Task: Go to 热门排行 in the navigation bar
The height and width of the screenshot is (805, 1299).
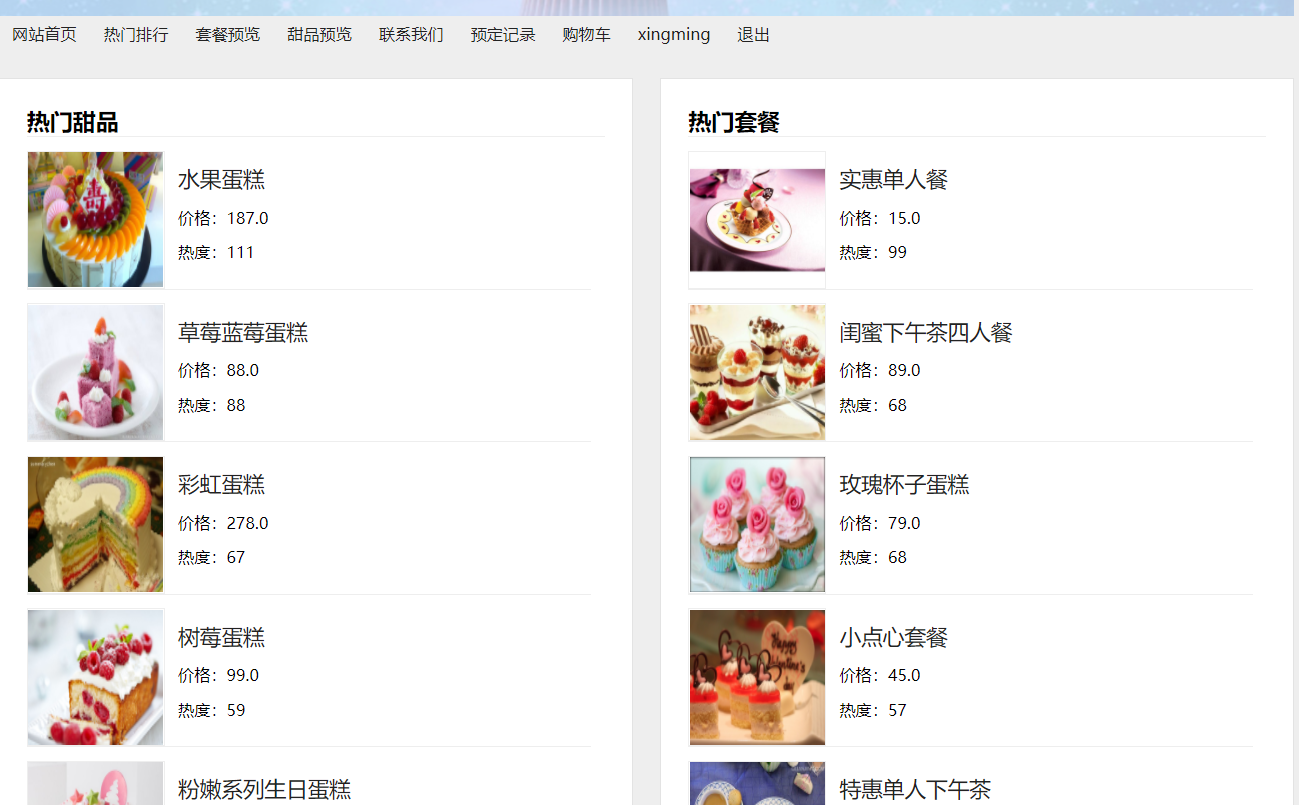Action: click(x=136, y=35)
